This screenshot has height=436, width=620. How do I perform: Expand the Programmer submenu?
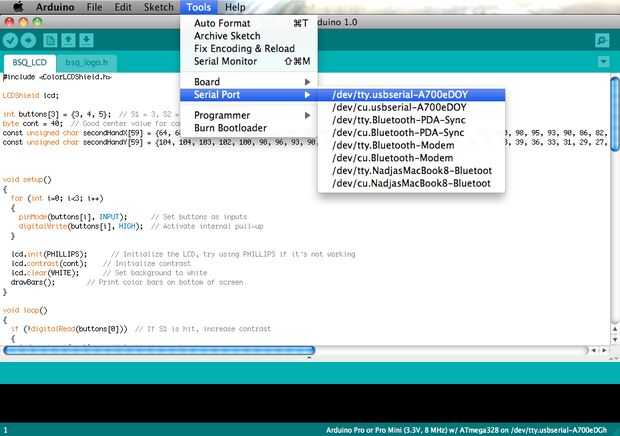(x=249, y=115)
